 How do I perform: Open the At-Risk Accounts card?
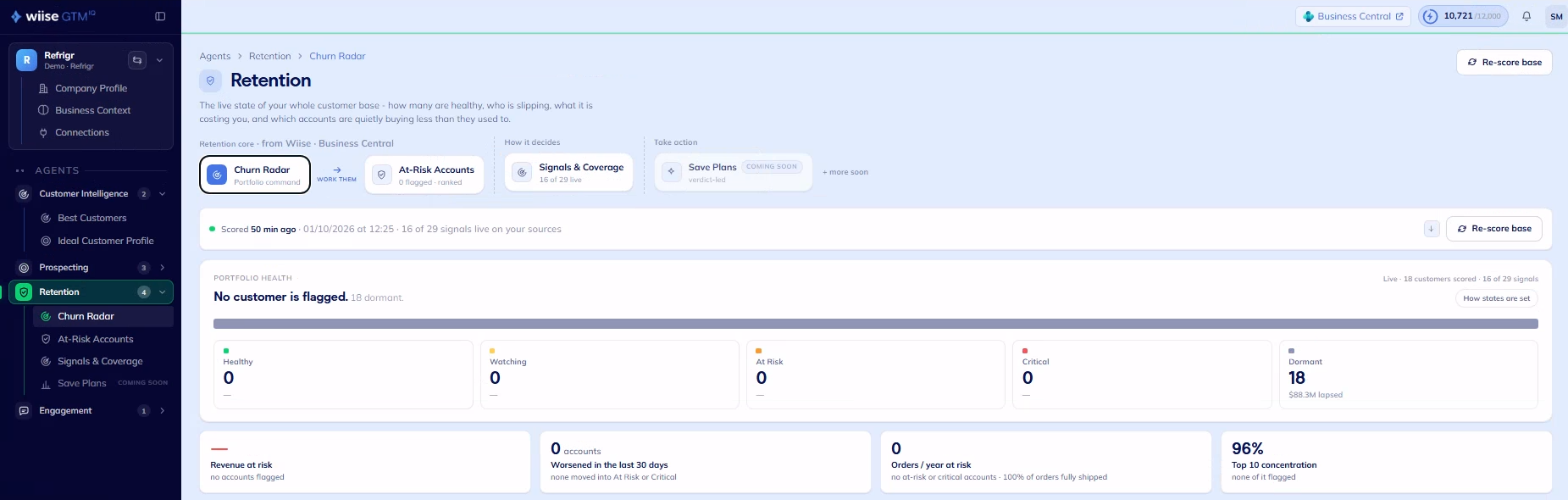click(424, 175)
